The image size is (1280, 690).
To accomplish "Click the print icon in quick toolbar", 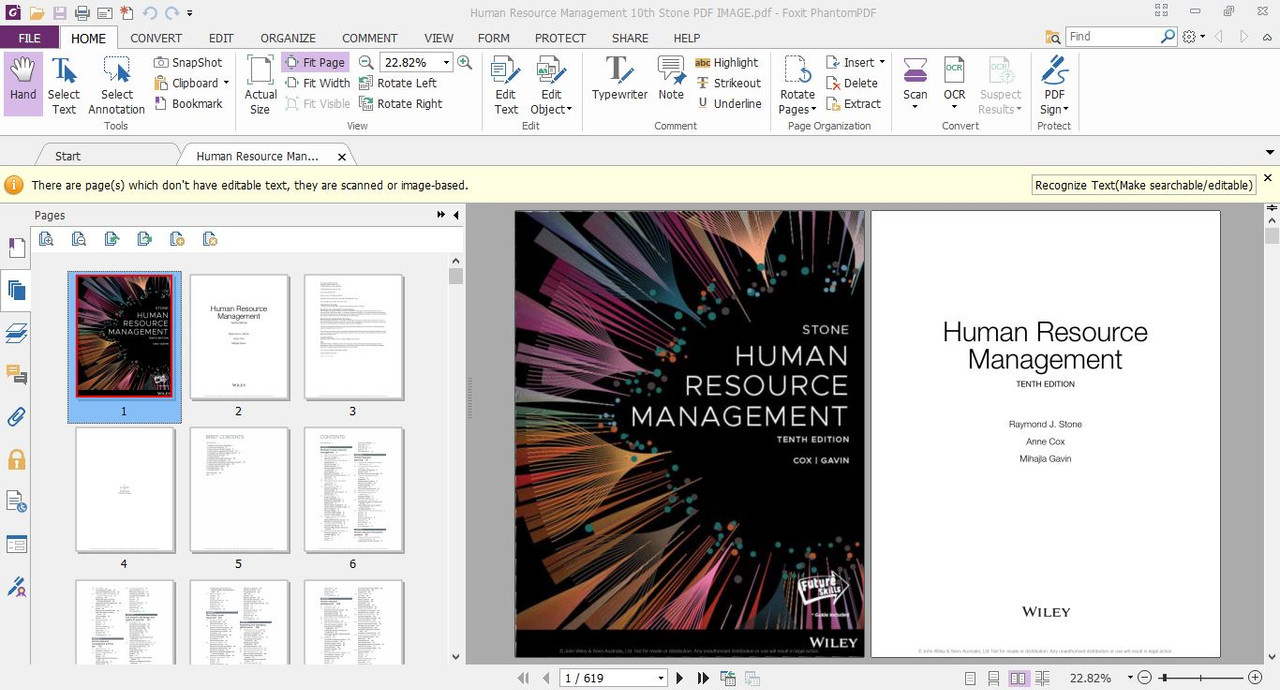I will click(82, 13).
